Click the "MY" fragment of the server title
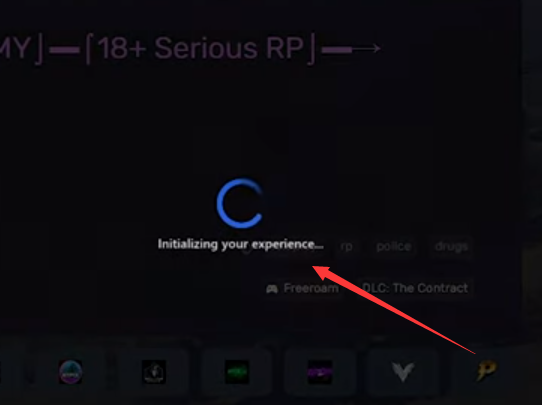Screen dimensions: 542x405 15,48
